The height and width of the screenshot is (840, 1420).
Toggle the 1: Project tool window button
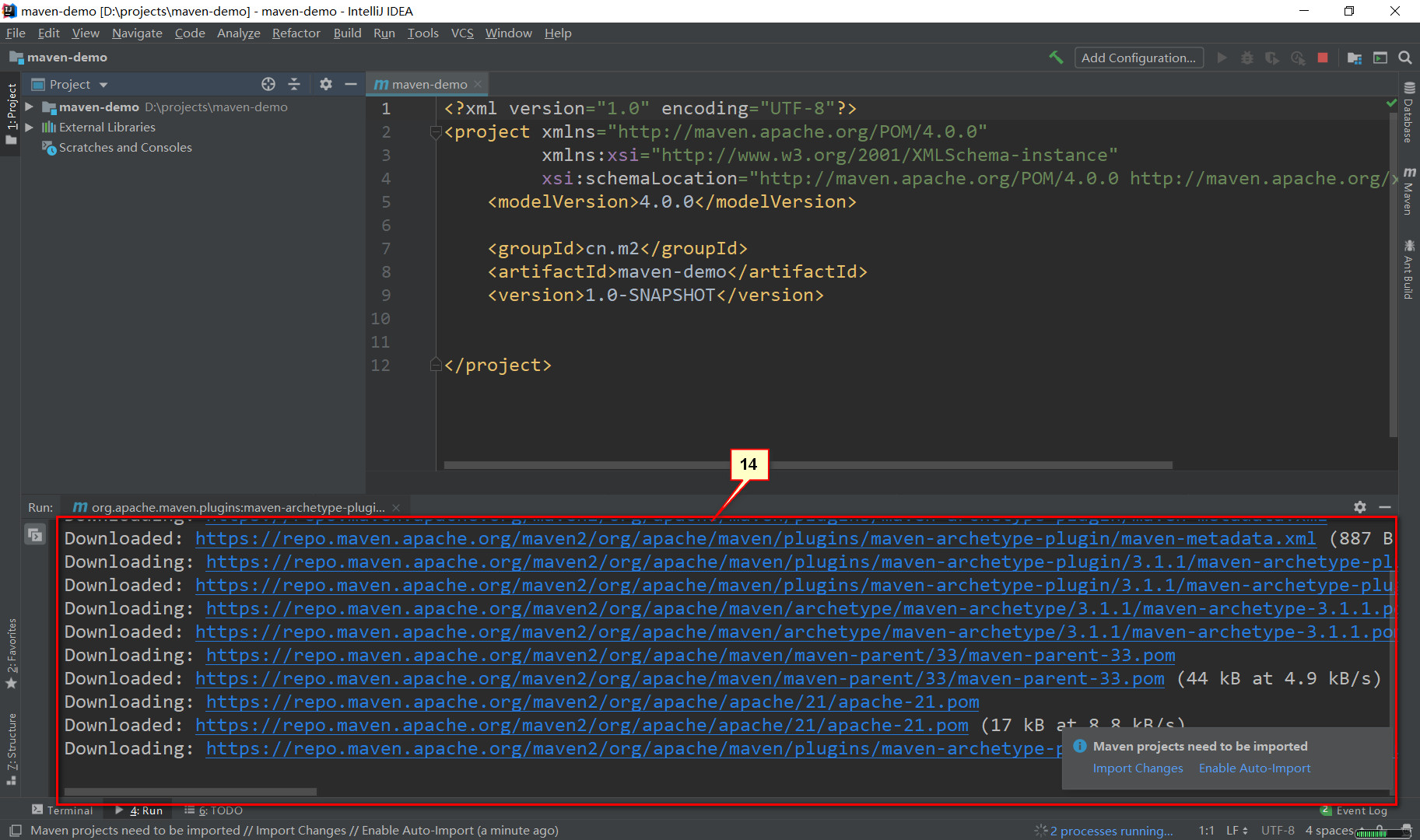point(11,114)
